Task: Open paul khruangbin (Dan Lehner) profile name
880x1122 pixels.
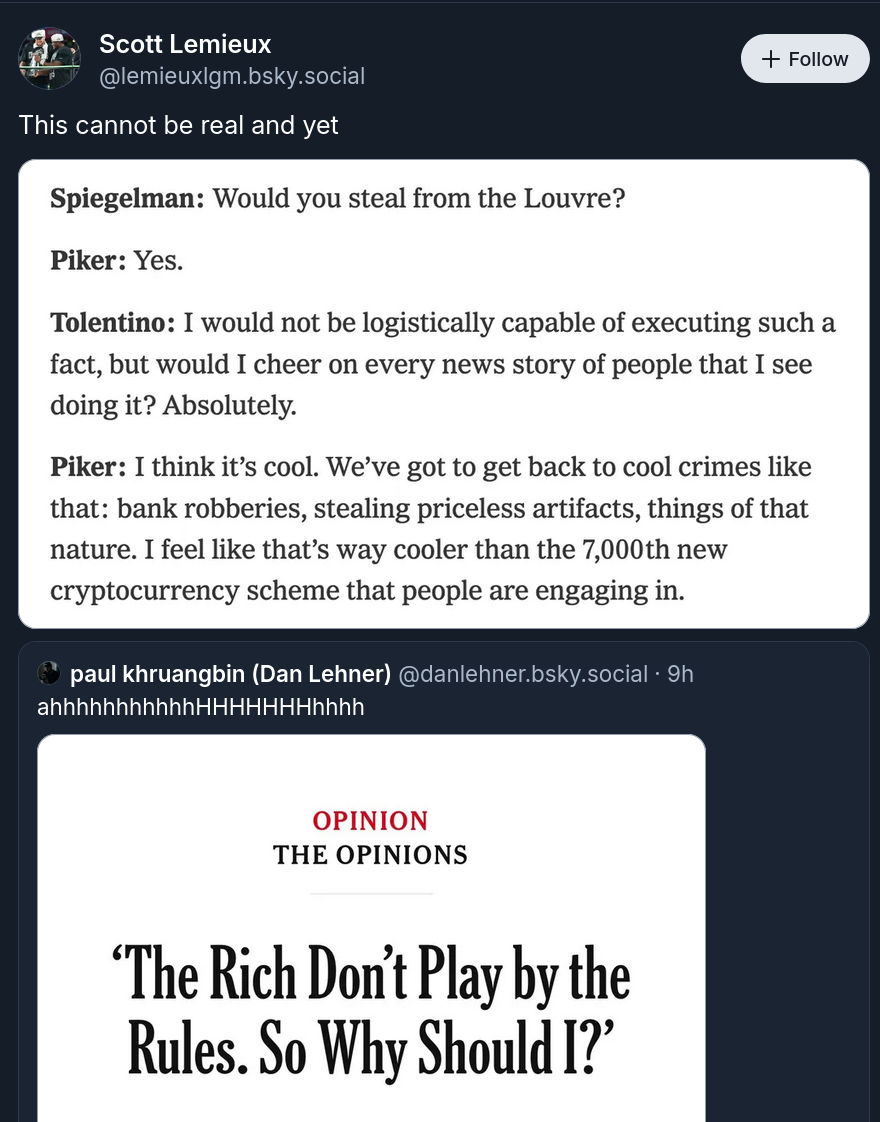Action: tap(230, 674)
